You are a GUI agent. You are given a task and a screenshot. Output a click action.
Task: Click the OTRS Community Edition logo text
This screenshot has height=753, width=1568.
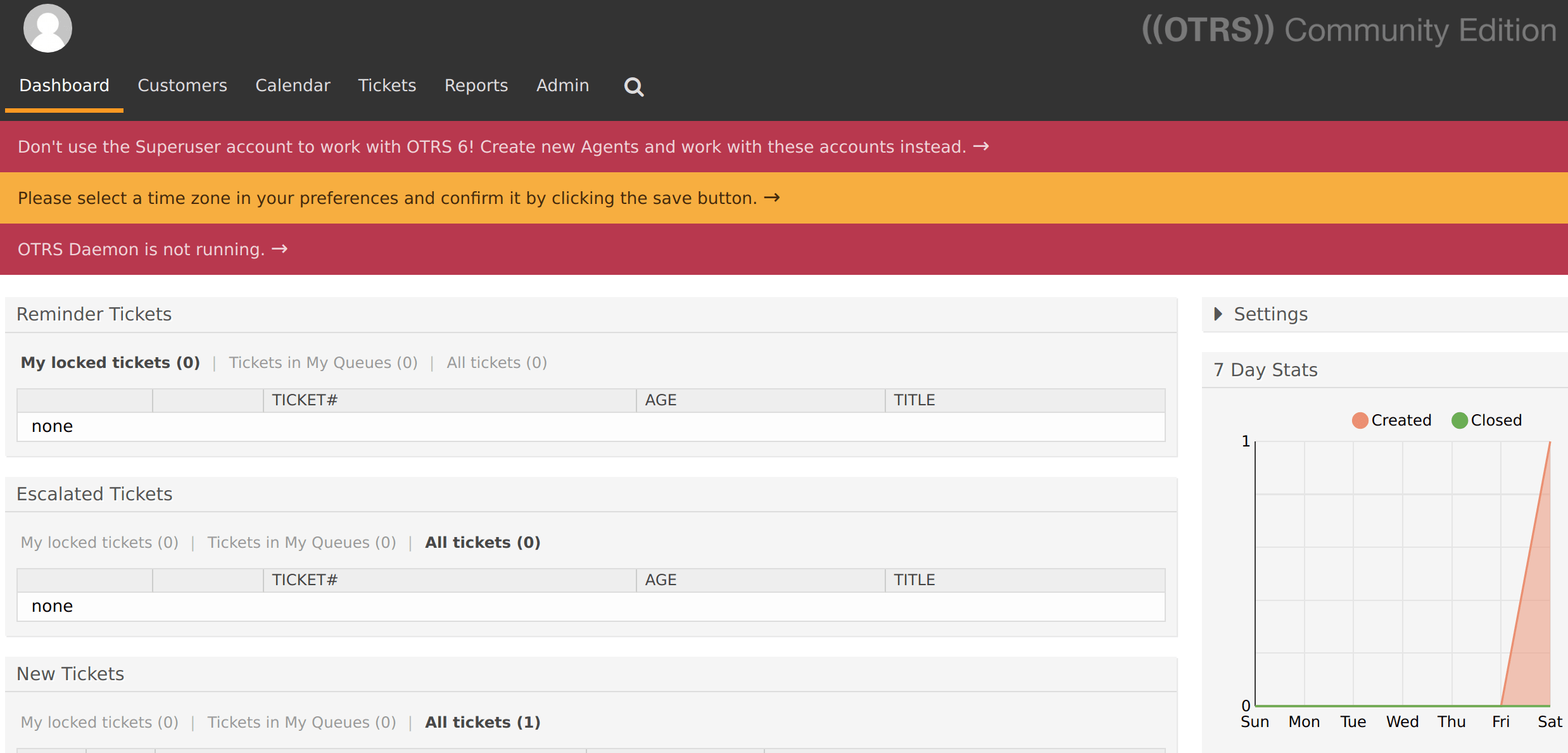[1349, 30]
